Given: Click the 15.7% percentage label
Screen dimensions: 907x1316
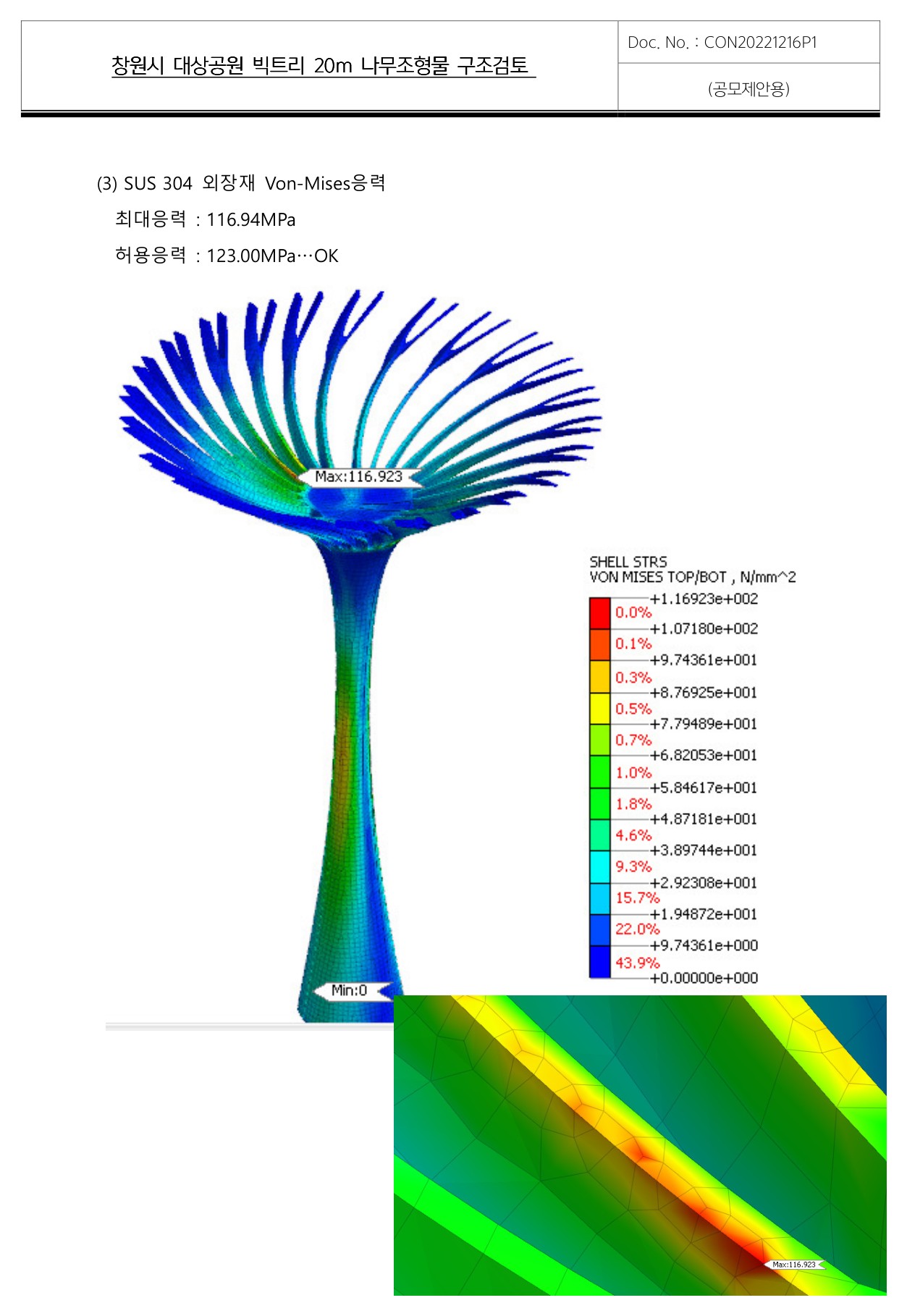Looking at the screenshot, I should point(637,898).
